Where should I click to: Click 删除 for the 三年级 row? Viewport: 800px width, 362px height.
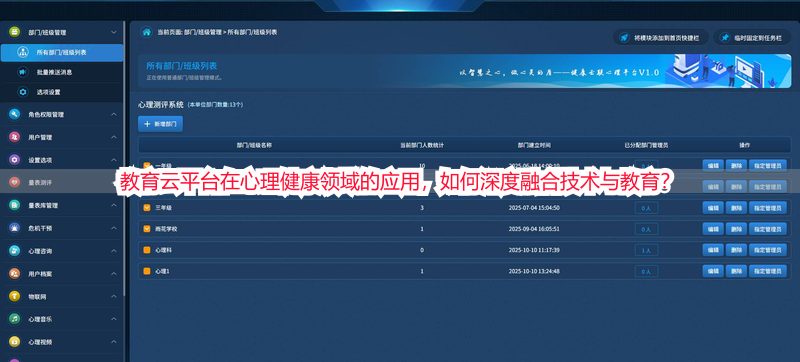[736, 208]
